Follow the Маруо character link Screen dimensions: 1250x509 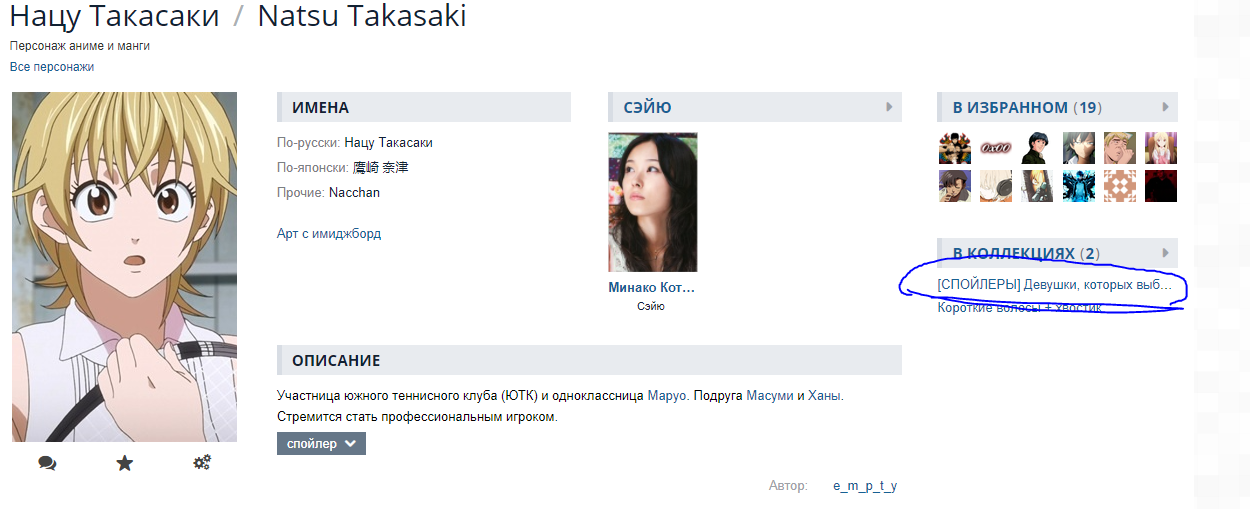[666, 396]
